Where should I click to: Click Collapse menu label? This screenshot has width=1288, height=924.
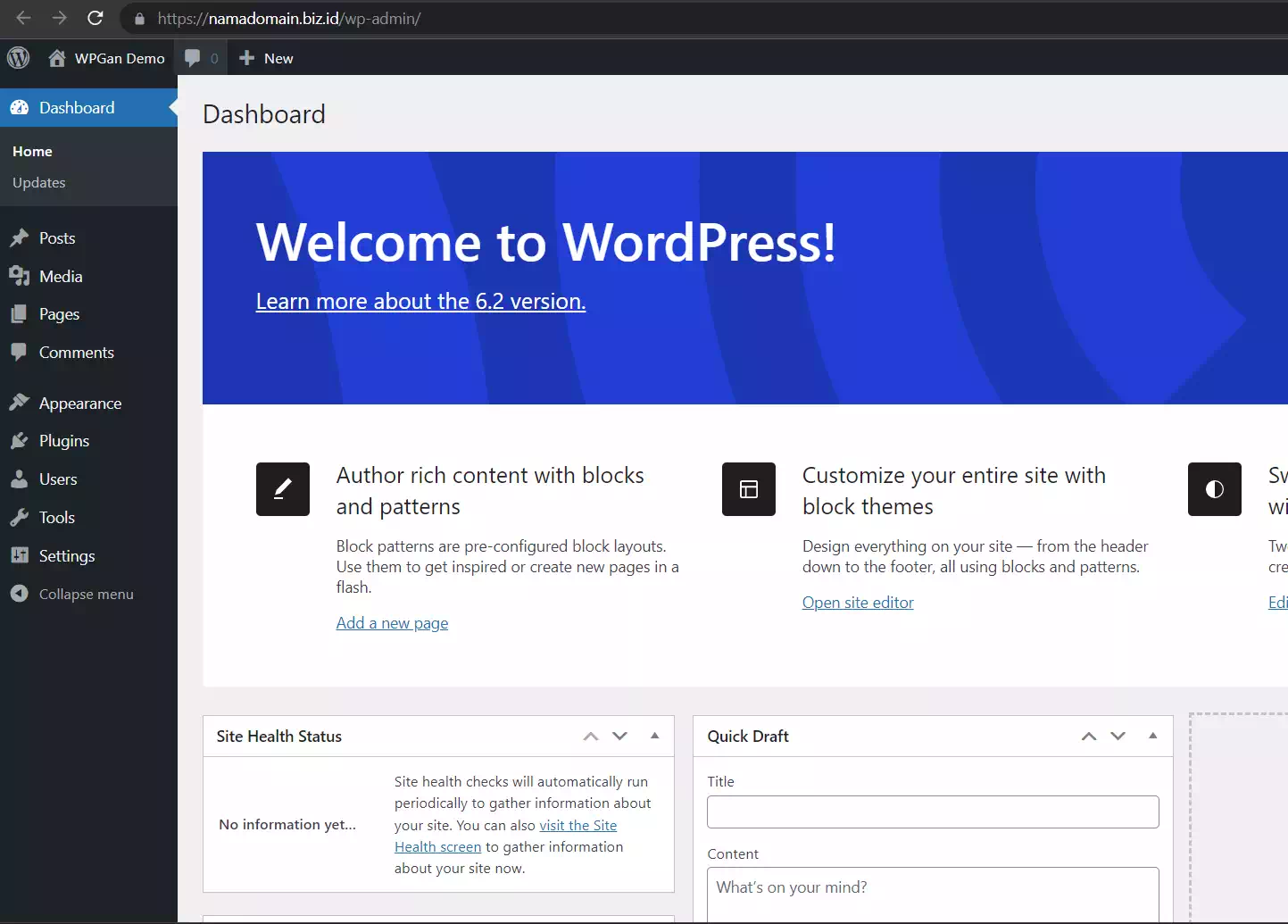tap(87, 595)
